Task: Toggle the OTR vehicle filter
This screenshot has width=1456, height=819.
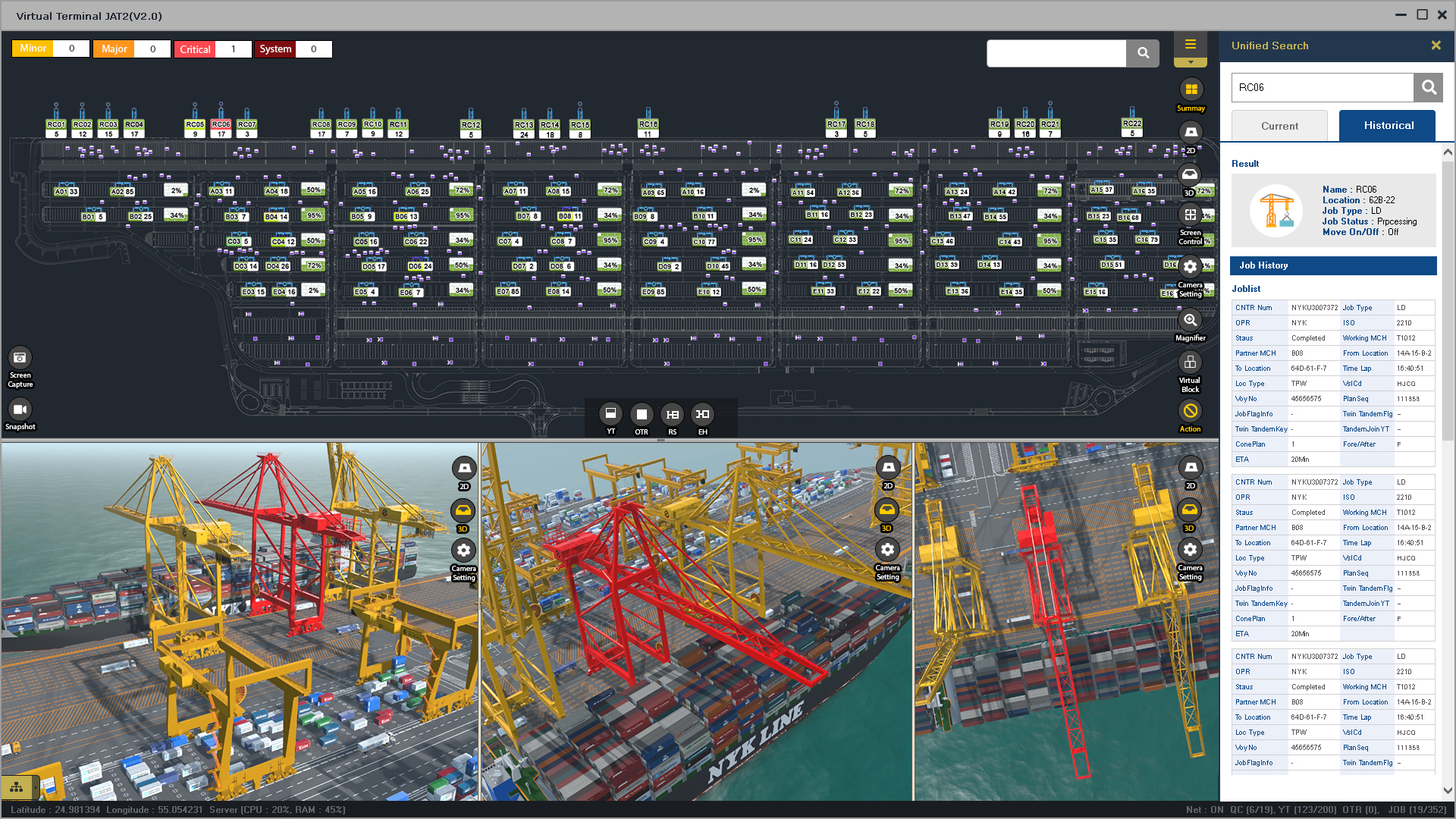Action: pyautogui.click(x=642, y=415)
